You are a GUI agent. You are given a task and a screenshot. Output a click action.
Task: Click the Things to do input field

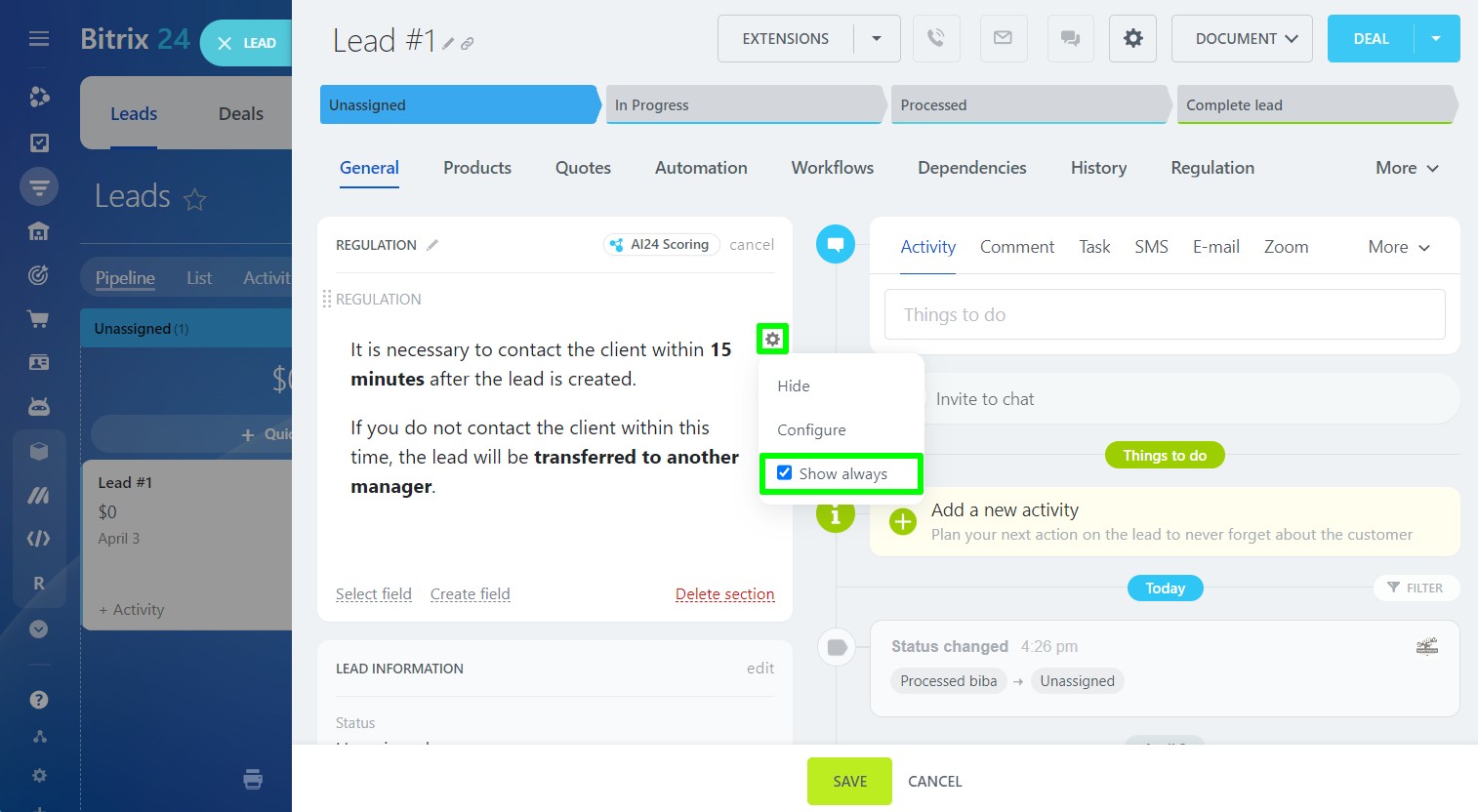pyautogui.click(x=1164, y=315)
